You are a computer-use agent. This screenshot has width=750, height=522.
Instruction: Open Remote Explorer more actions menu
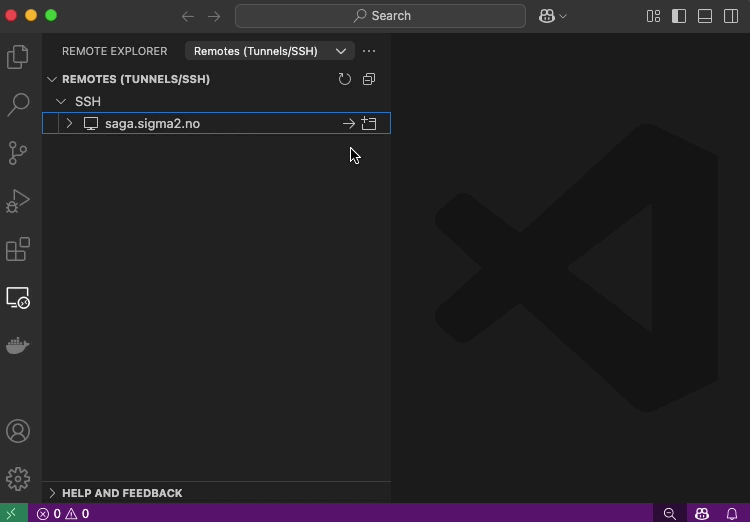(369, 51)
